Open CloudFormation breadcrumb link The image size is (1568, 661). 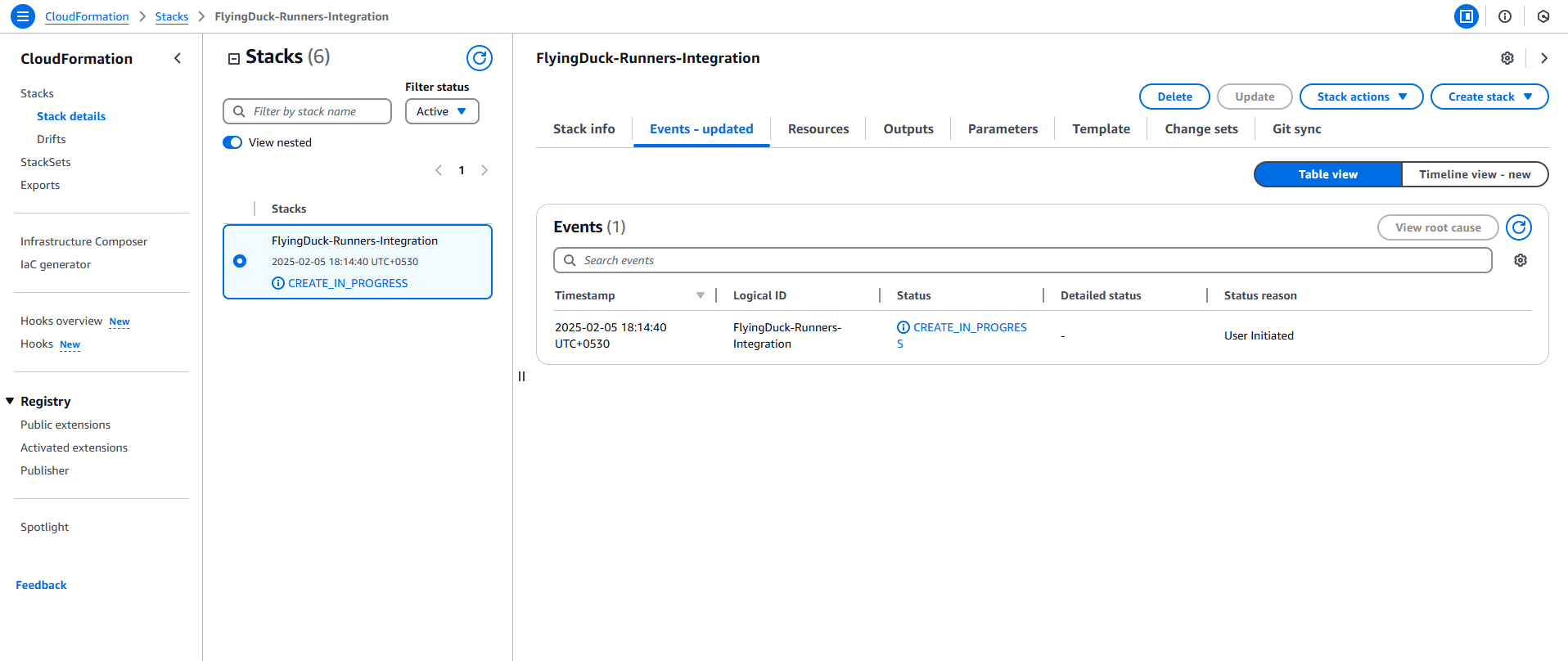(x=87, y=16)
